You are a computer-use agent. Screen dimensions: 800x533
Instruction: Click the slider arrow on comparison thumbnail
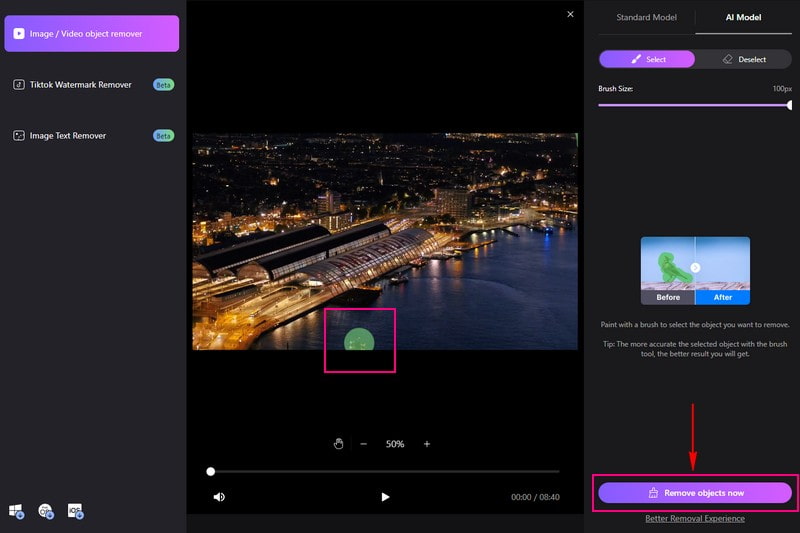point(695,267)
